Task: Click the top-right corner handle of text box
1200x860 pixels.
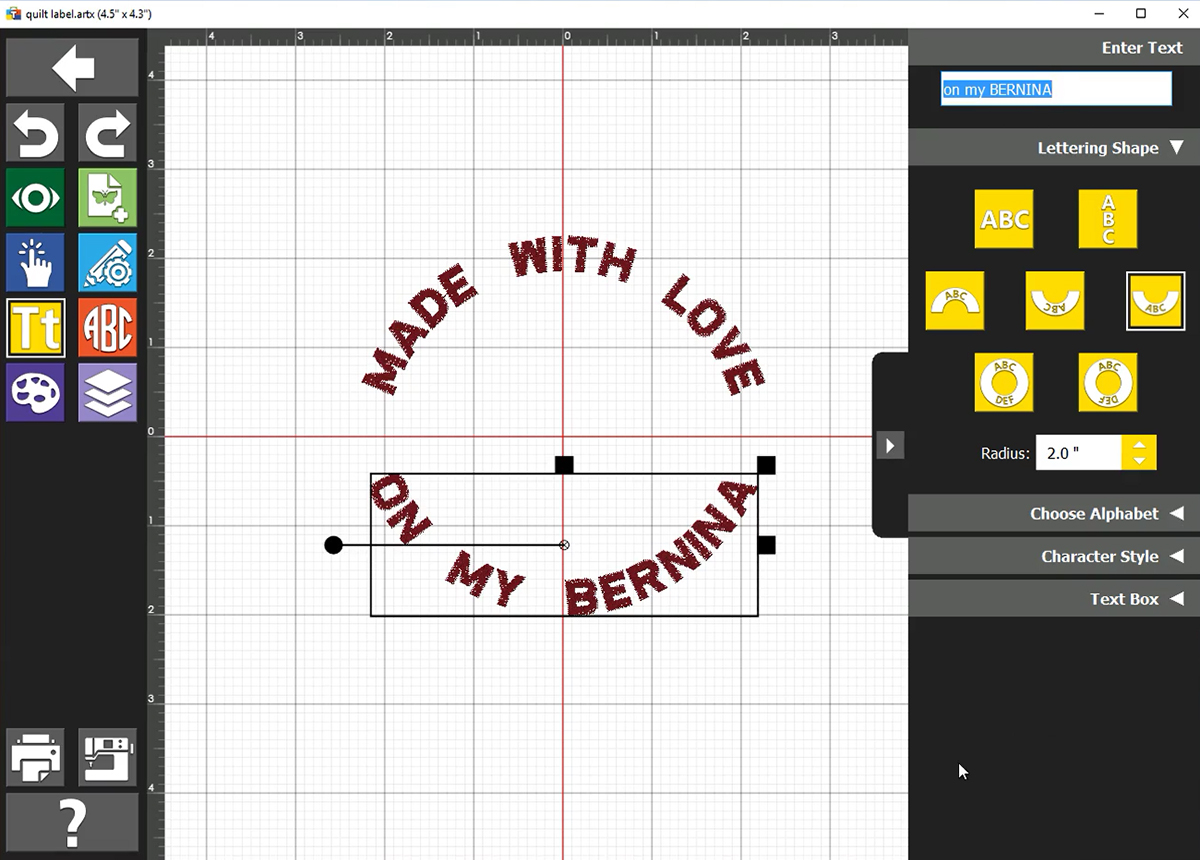Action: [766, 465]
